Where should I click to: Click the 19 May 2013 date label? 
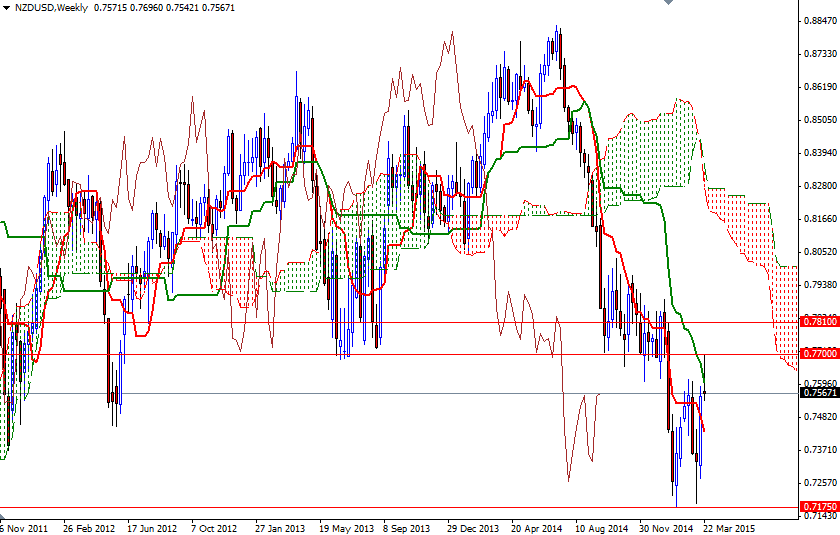(345, 529)
